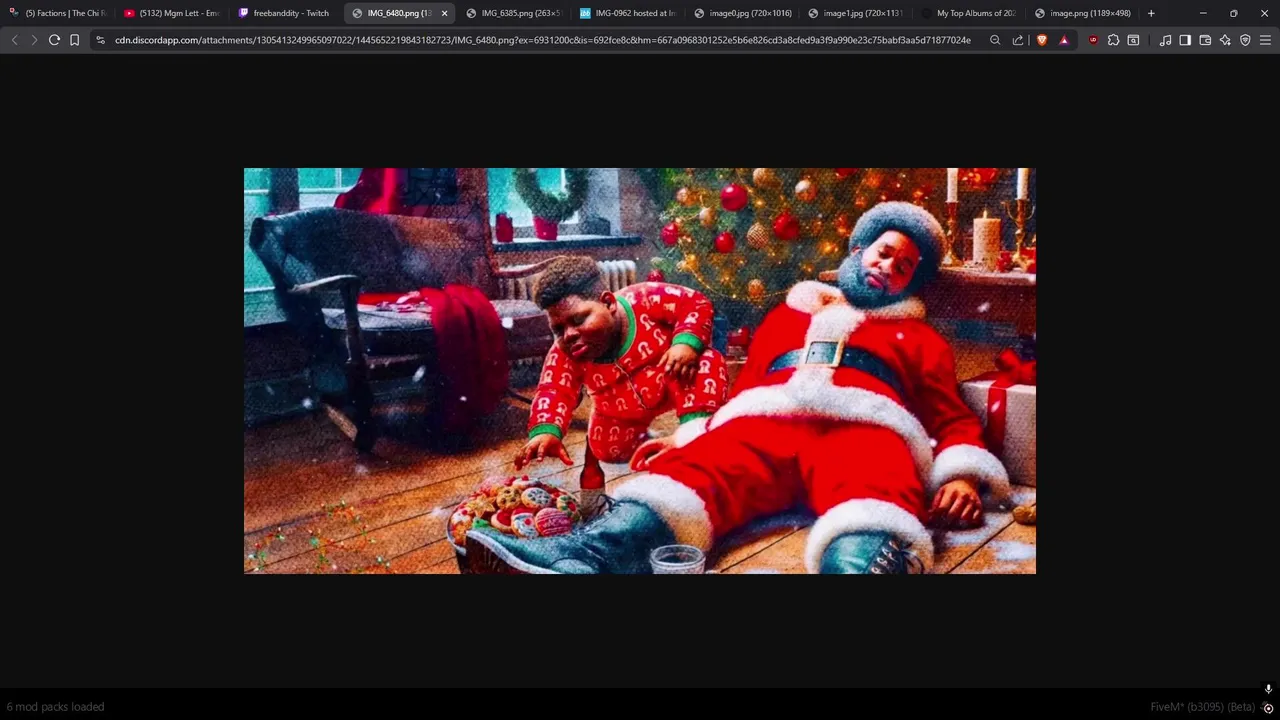Screen dimensions: 1280x720
Task: Open the media music-note control
Action: (1165, 40)
